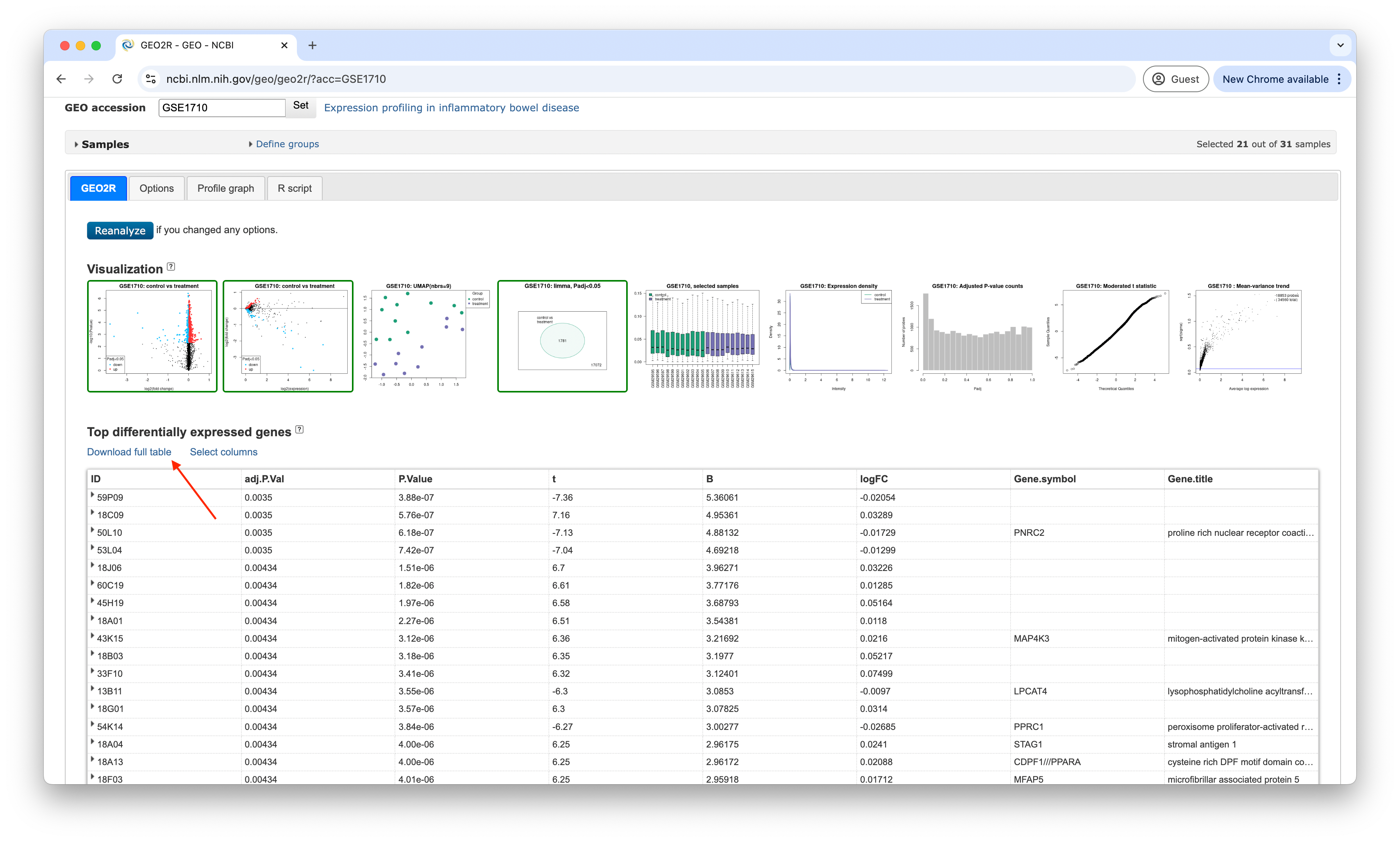Open the R script tab

click(x=295, y=188)
